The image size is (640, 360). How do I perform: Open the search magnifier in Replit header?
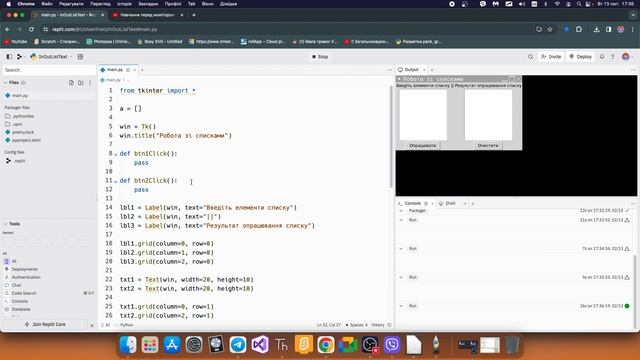click(x=530, y=57)
